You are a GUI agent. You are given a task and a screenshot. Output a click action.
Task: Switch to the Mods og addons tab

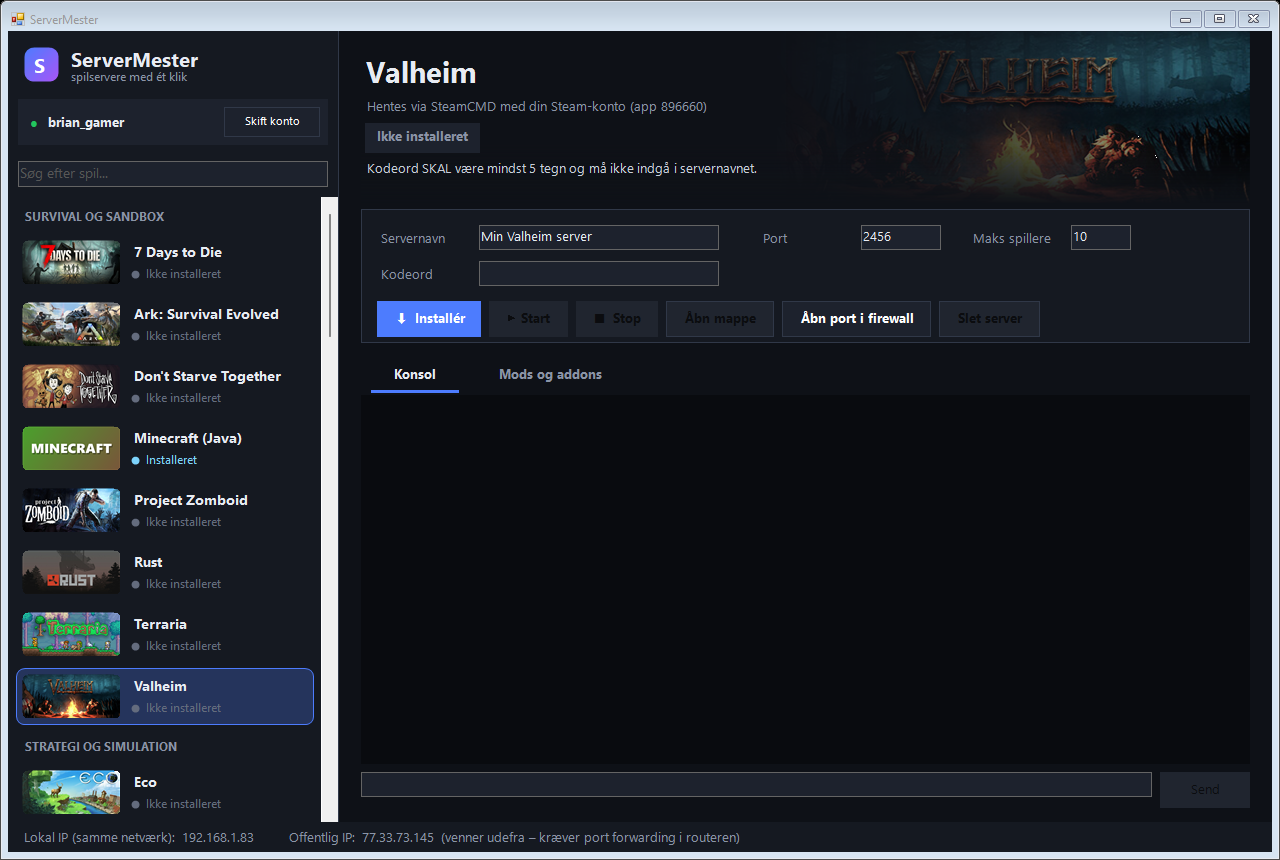[550, 375]
